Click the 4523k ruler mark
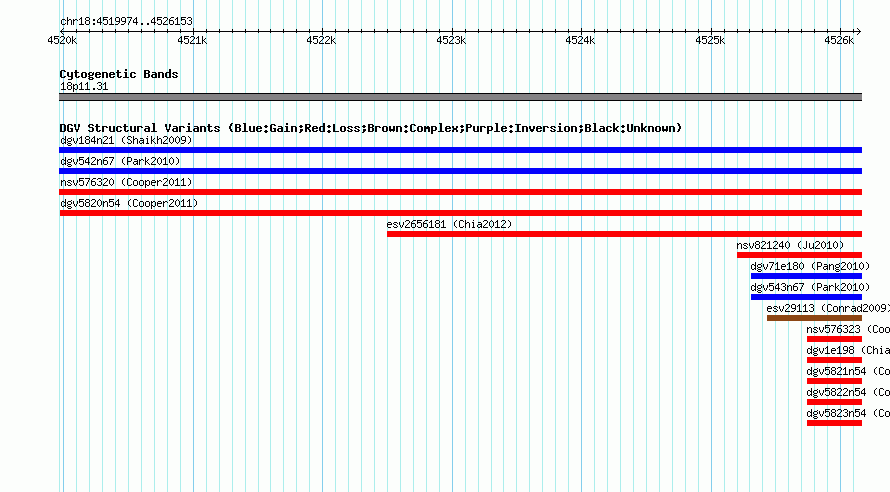Image resolution: width=890 pixels, height=492 pixels. pyautogui.click(x=451, y=40)
